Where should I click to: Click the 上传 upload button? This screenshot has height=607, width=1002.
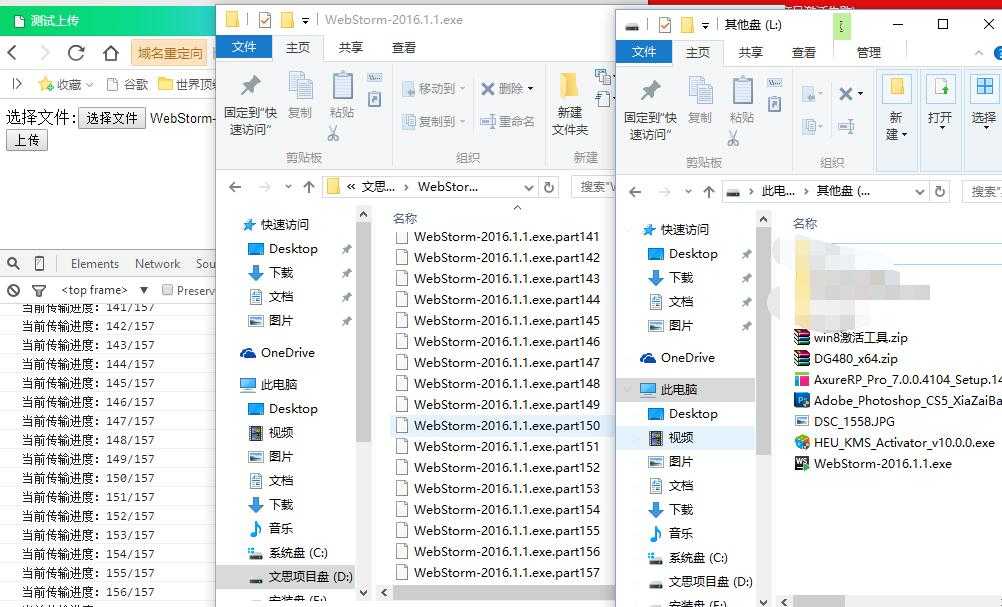27,140
